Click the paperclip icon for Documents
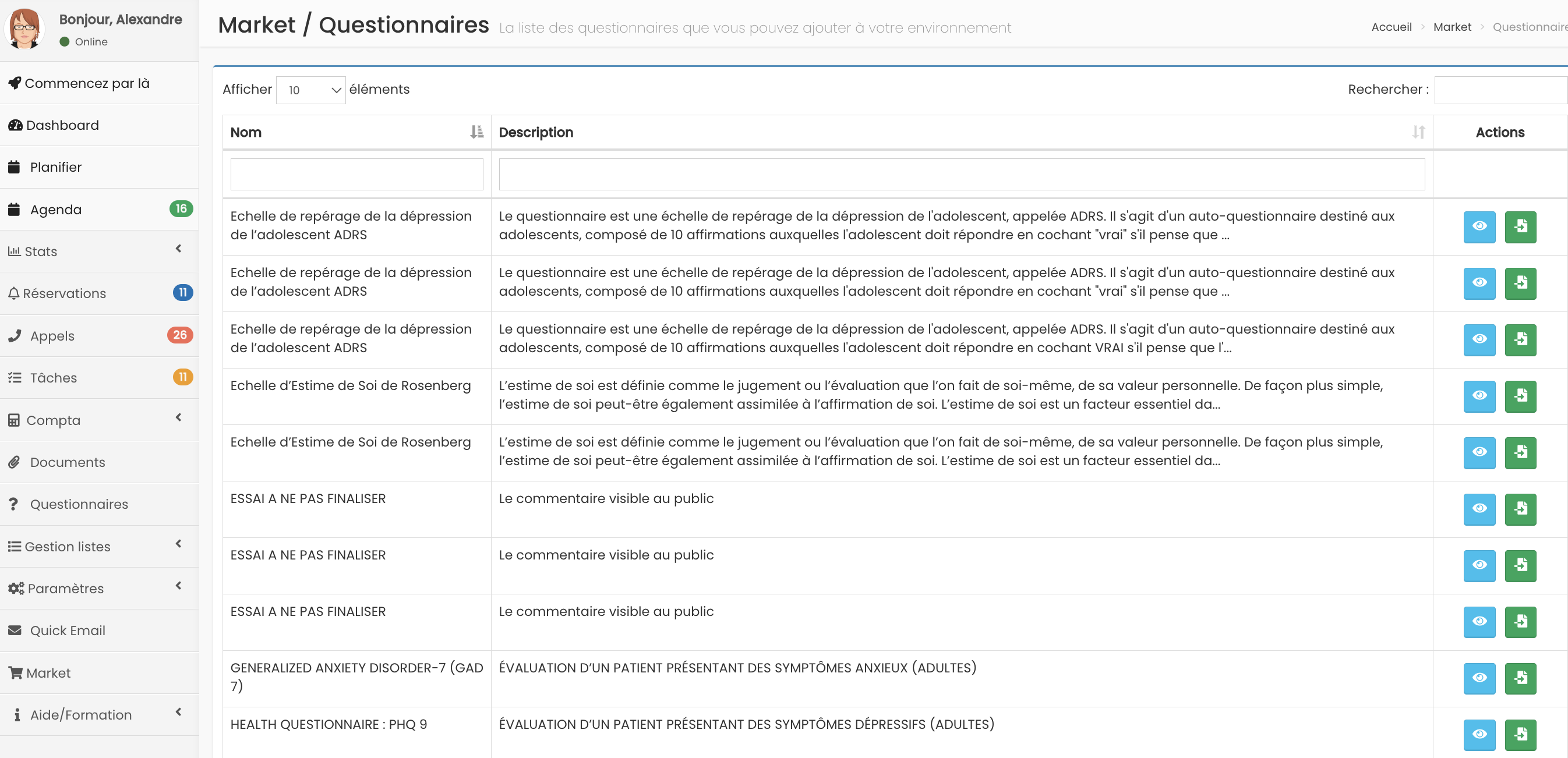 point(14,462)
